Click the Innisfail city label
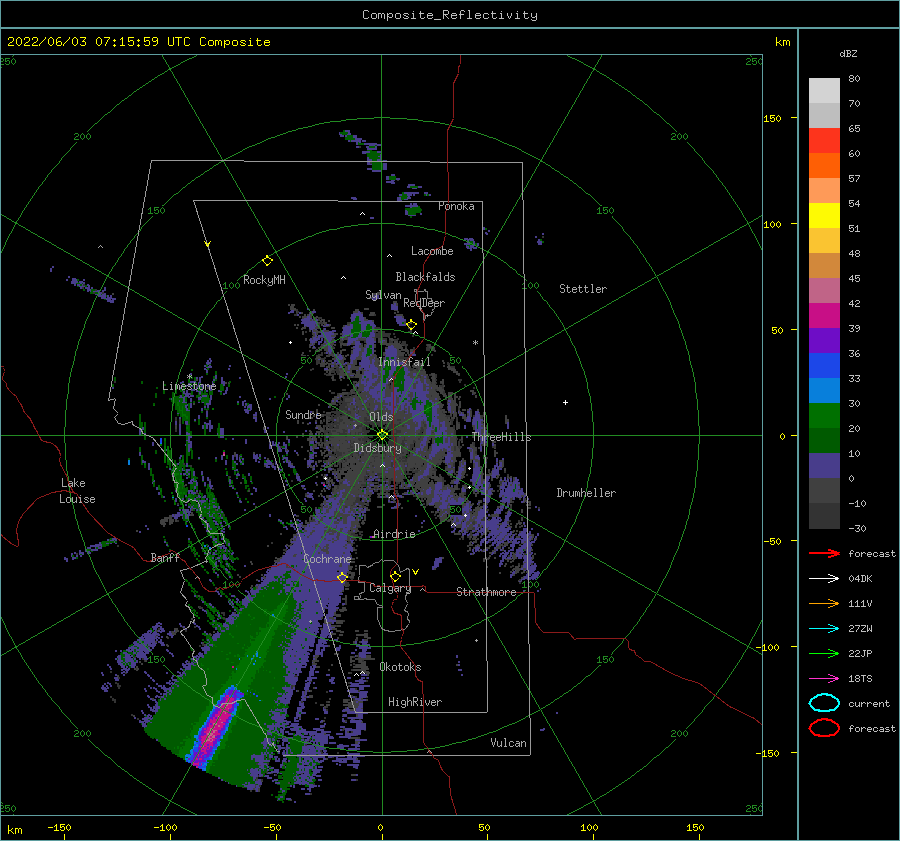This screenshot has width=900, height=841. [404, 362]
